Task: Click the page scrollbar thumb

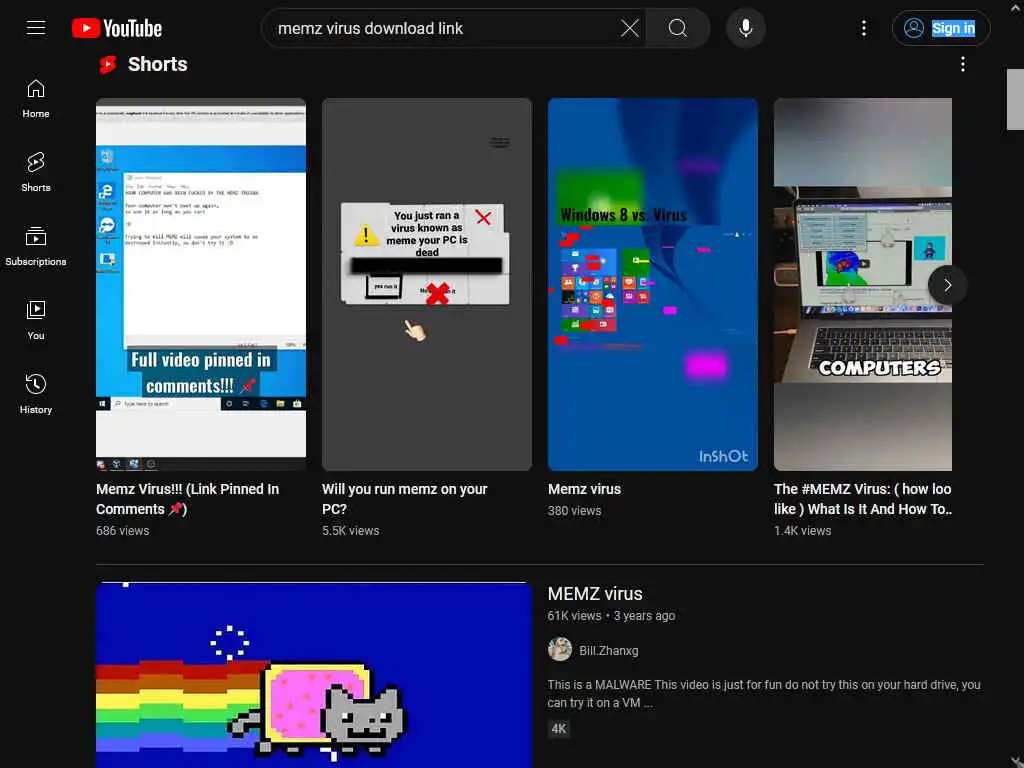Action: pyautogui.click(x=1015, y=99)
